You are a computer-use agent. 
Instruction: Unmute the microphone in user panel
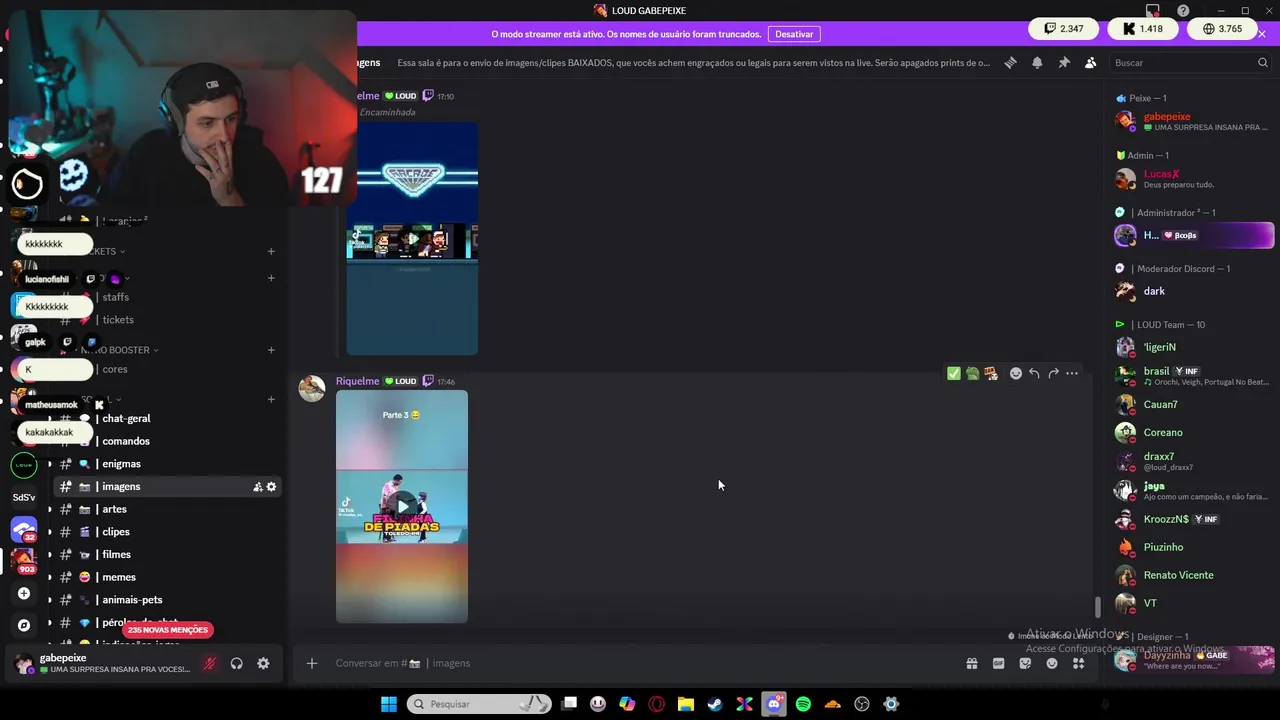coord(210,663)
